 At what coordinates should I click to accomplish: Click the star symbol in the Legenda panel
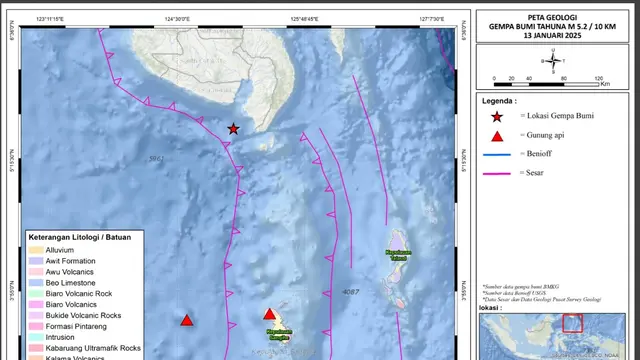point(497,117)
